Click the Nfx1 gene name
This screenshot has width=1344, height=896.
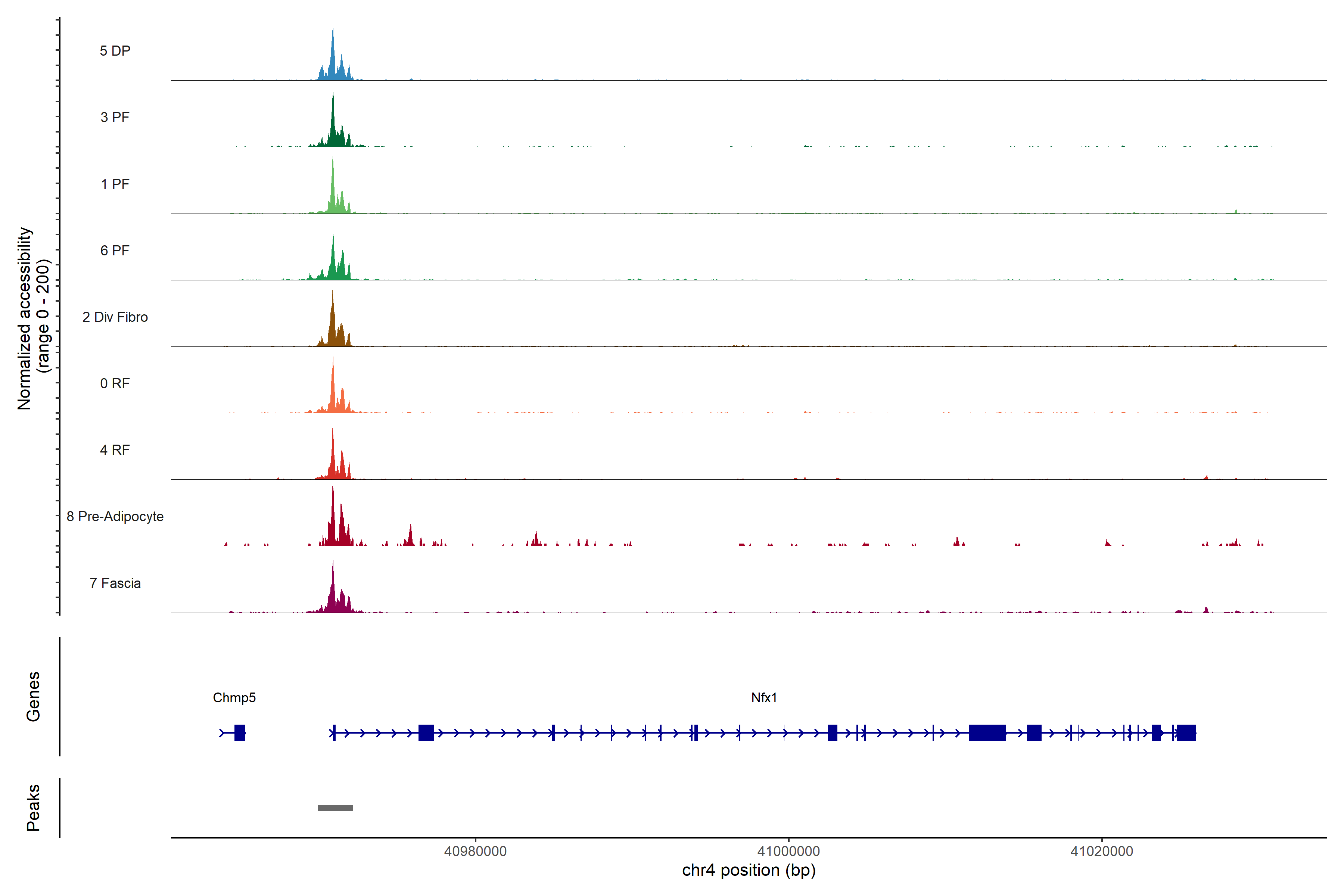(x=764, y=698)
